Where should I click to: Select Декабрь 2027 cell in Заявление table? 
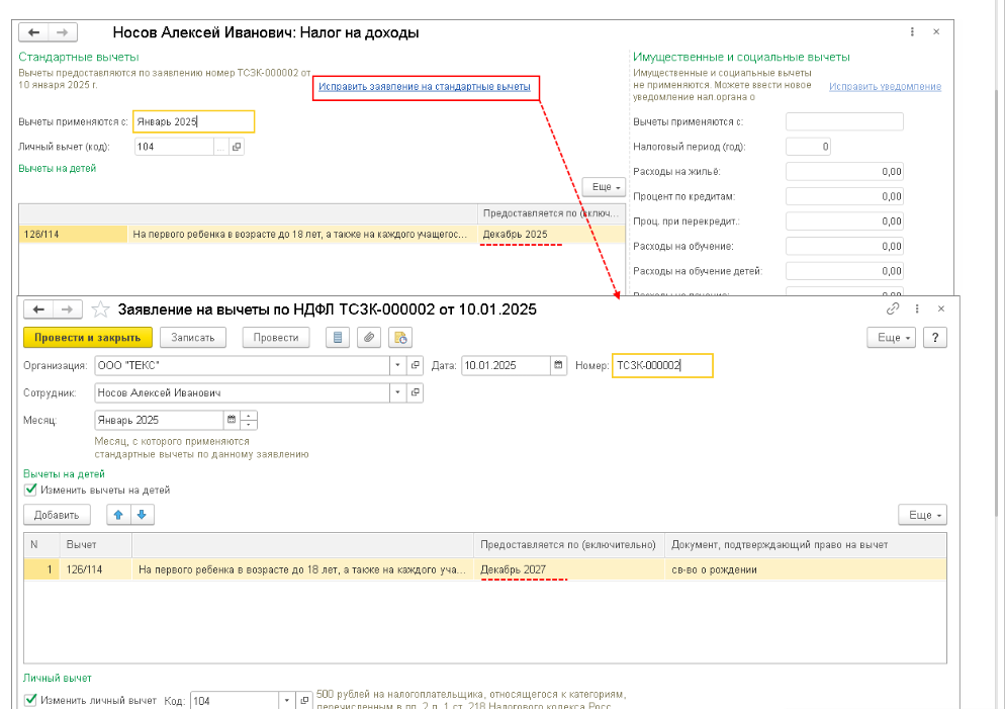pos(569,570)
